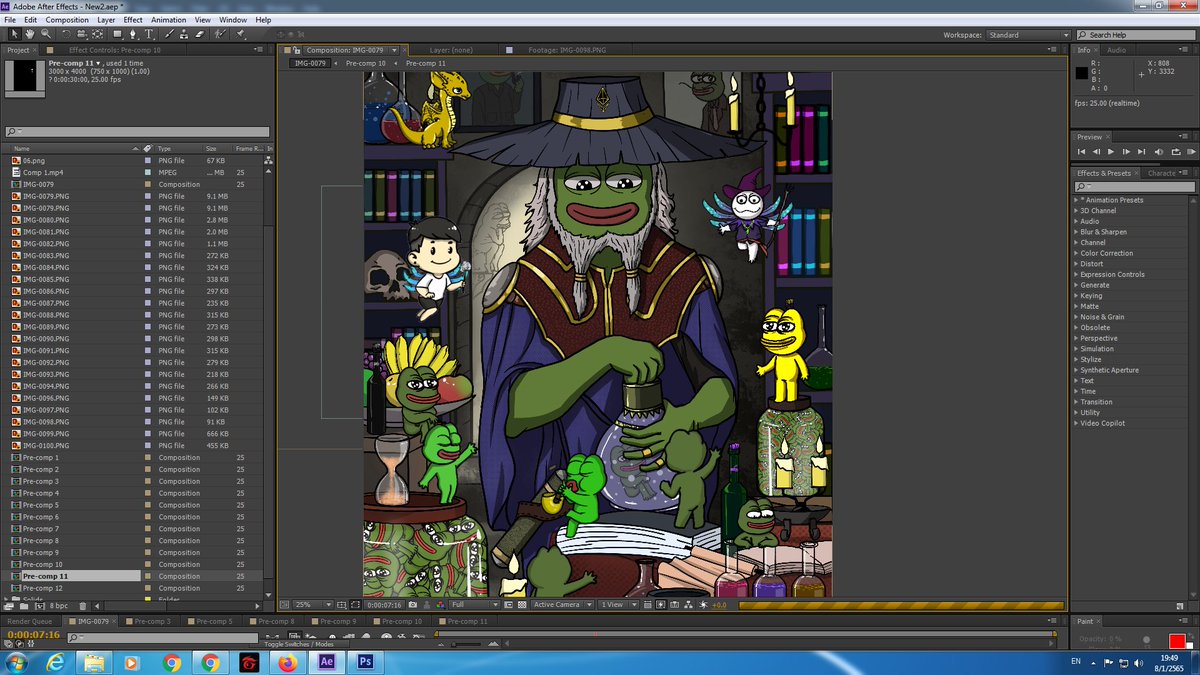This screenshot has width=1200, height=675.
Task: Click the Region of Interest icon
Action: pos(509,604)
